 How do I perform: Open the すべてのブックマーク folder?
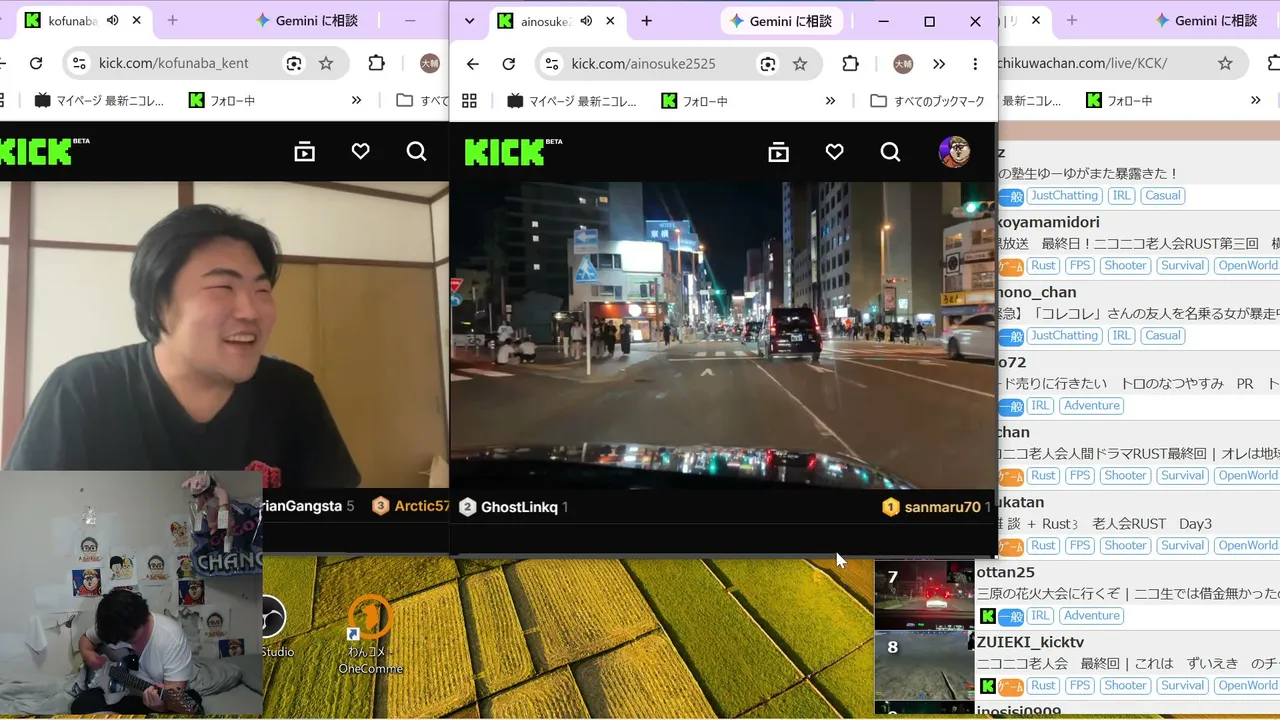(x=928, y=101)
